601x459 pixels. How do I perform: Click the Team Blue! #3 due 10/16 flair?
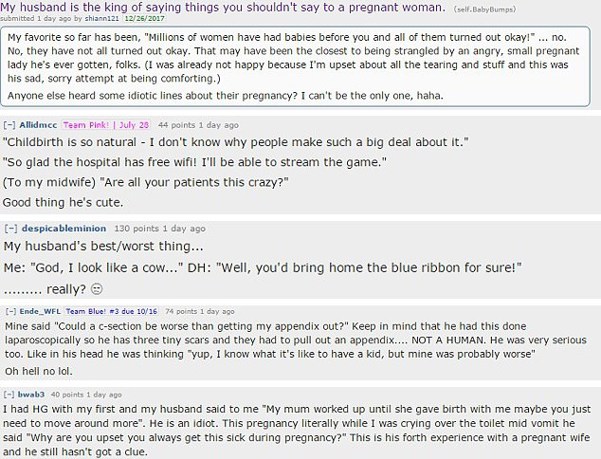point(112,311)
